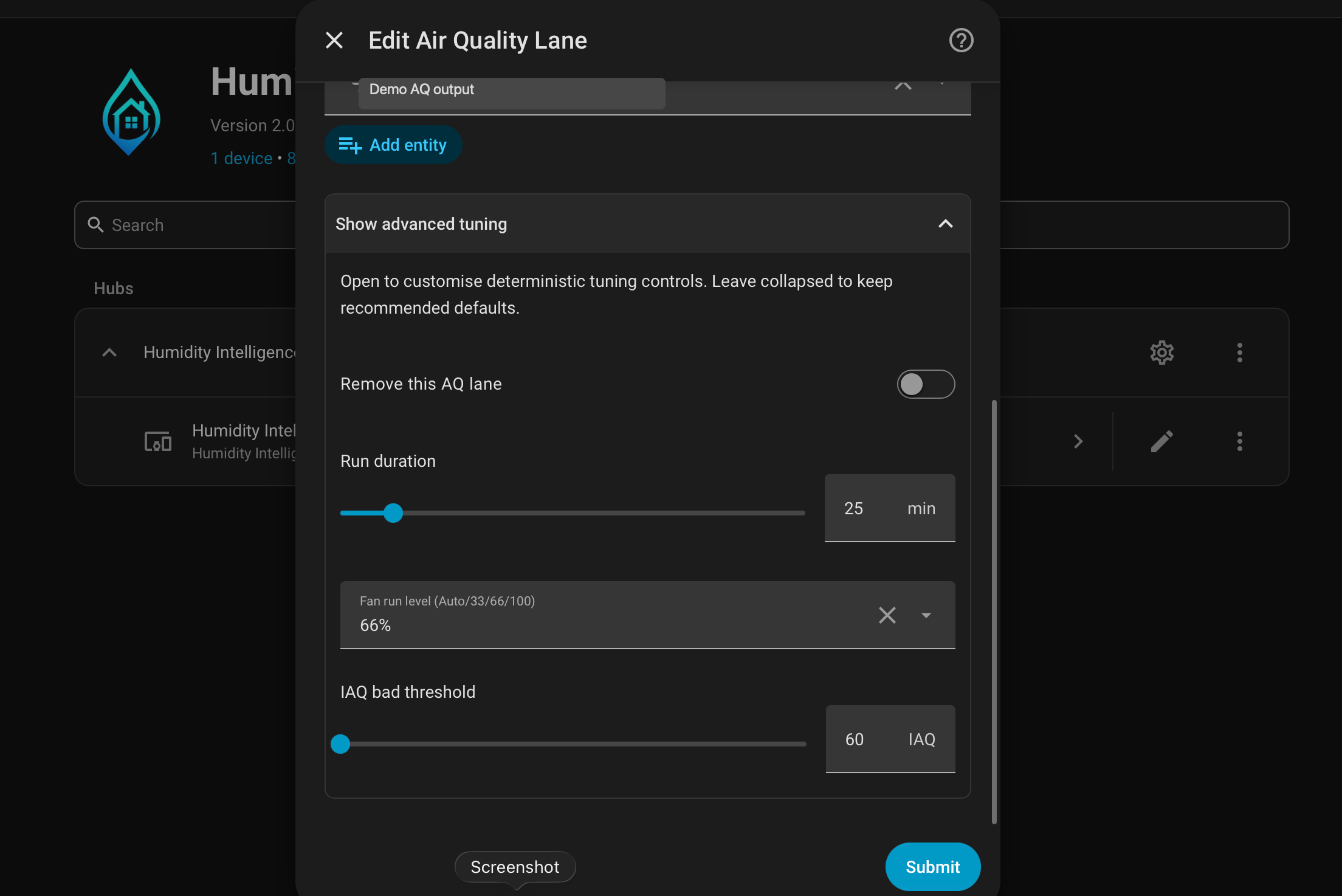Image resolution: width=1342 pixels, height=896 pixels.
Task: Edit the Humidity Intelligence device entry with pencil
Action: (1161, 441)
